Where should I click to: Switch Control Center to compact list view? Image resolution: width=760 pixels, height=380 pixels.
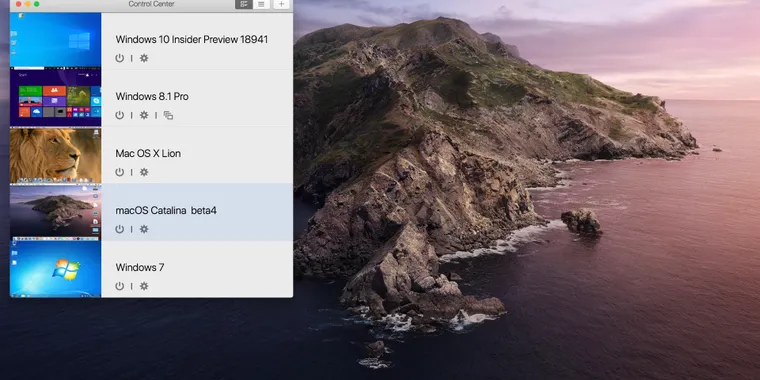tap(261, 4)
